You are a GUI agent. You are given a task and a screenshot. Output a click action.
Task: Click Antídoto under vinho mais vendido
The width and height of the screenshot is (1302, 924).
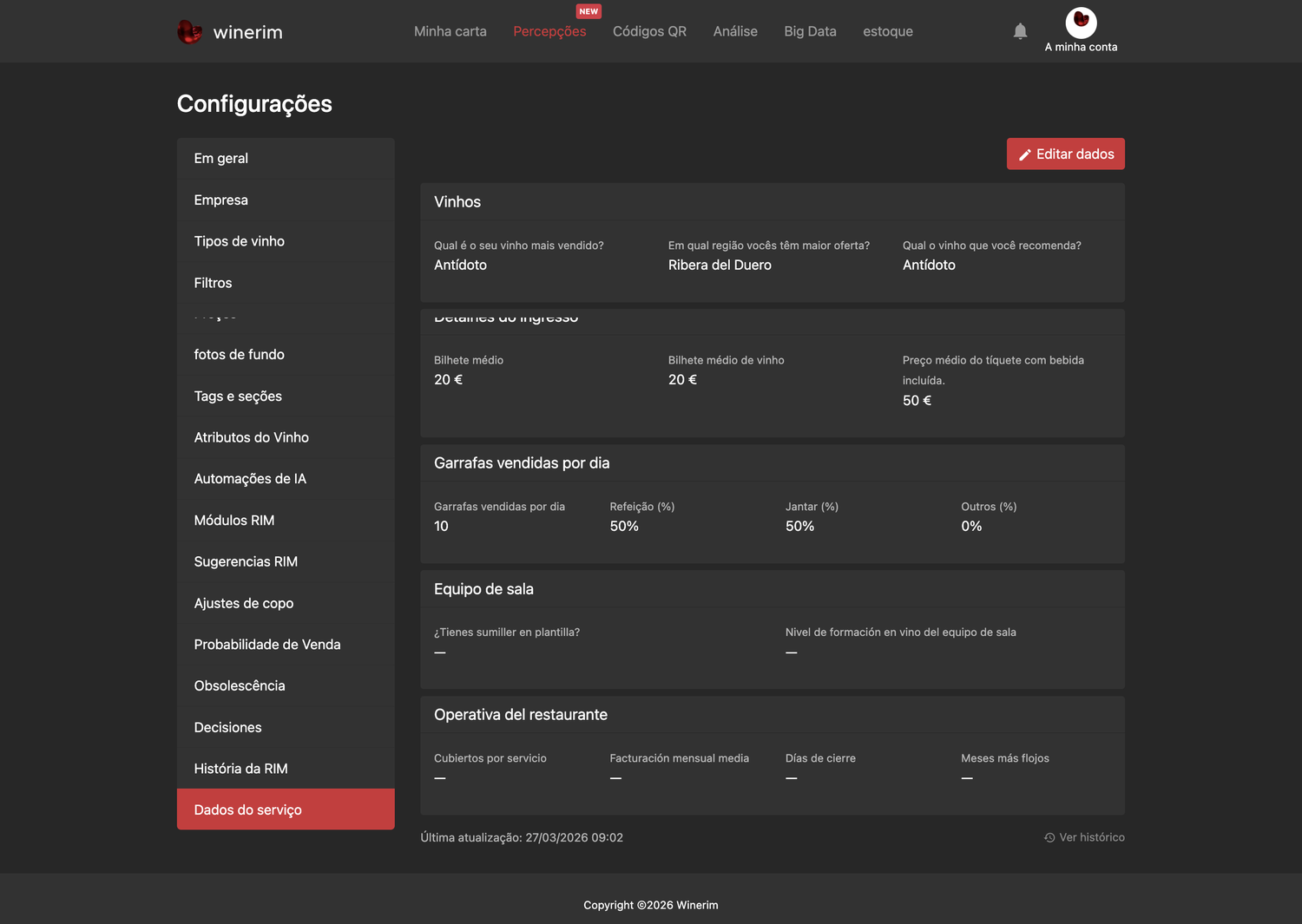[460, 265]
